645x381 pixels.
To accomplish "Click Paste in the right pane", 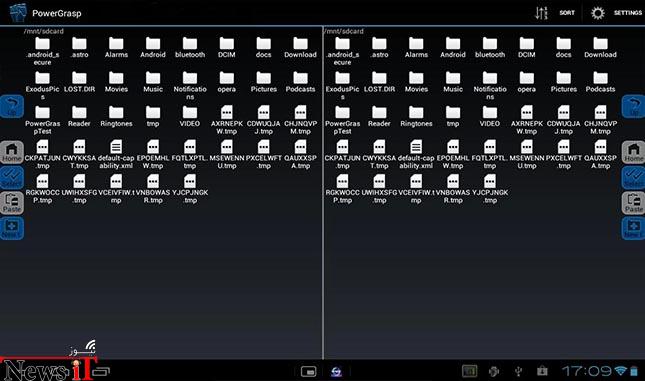I will click(633, 203).
